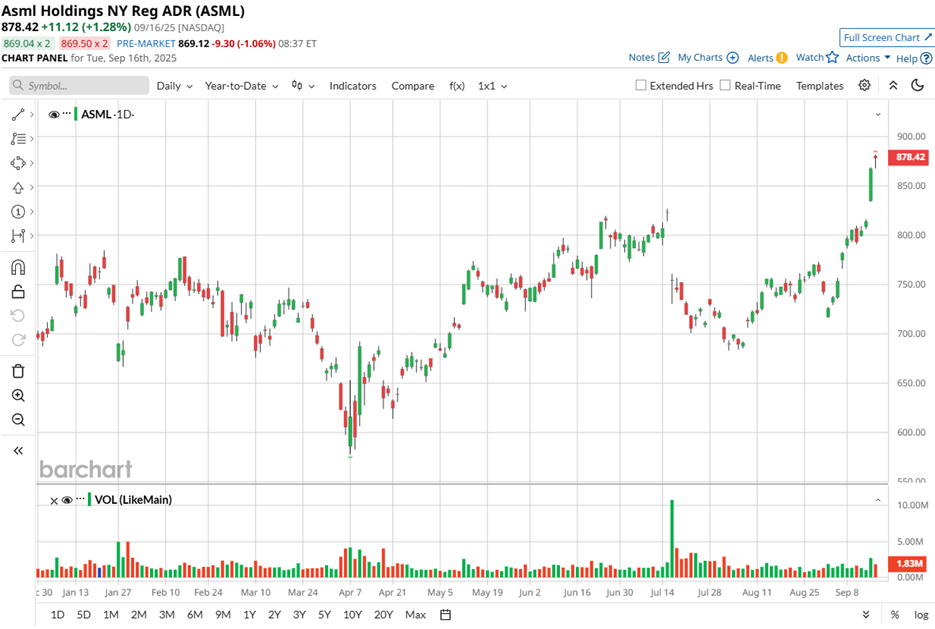Collapse the VOL pane with chevron
Image resolution: width=935 pixels, height=629 pixels.
click(x=878, y=500)
